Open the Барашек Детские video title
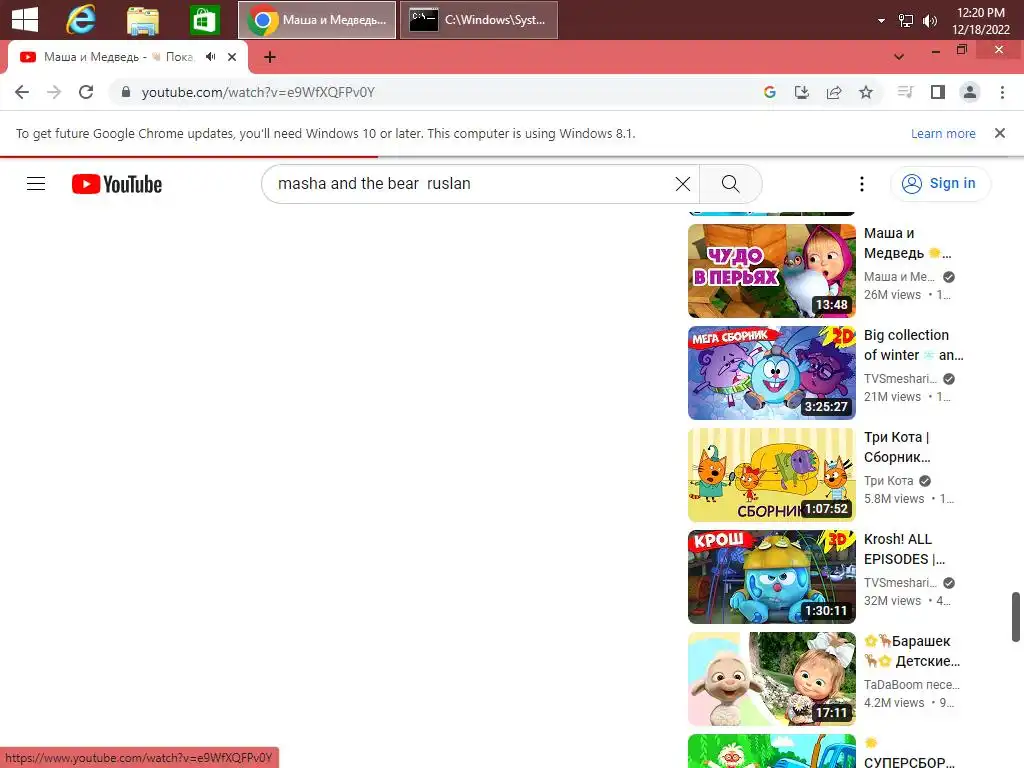 [x=912, y=650]
